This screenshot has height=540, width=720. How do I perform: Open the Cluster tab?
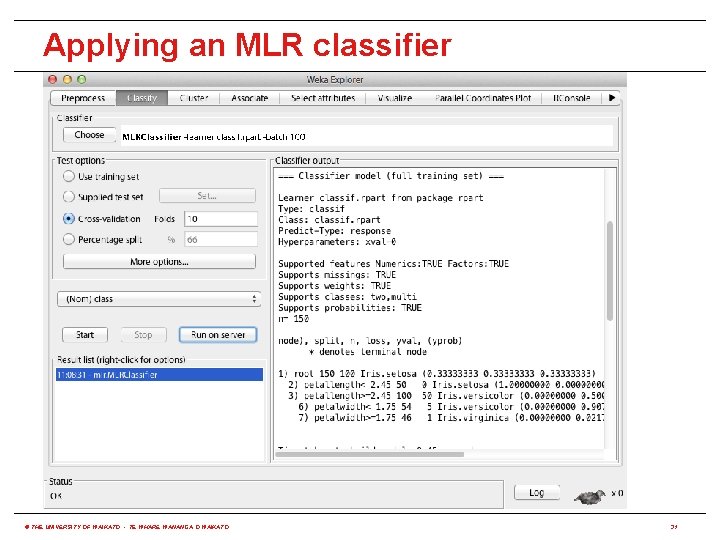(194, 98)
